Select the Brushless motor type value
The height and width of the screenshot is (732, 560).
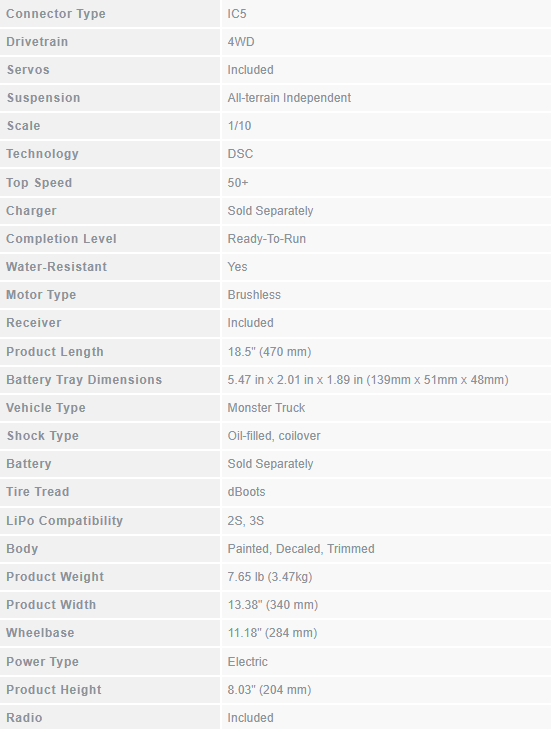click(x=254, y=295)
